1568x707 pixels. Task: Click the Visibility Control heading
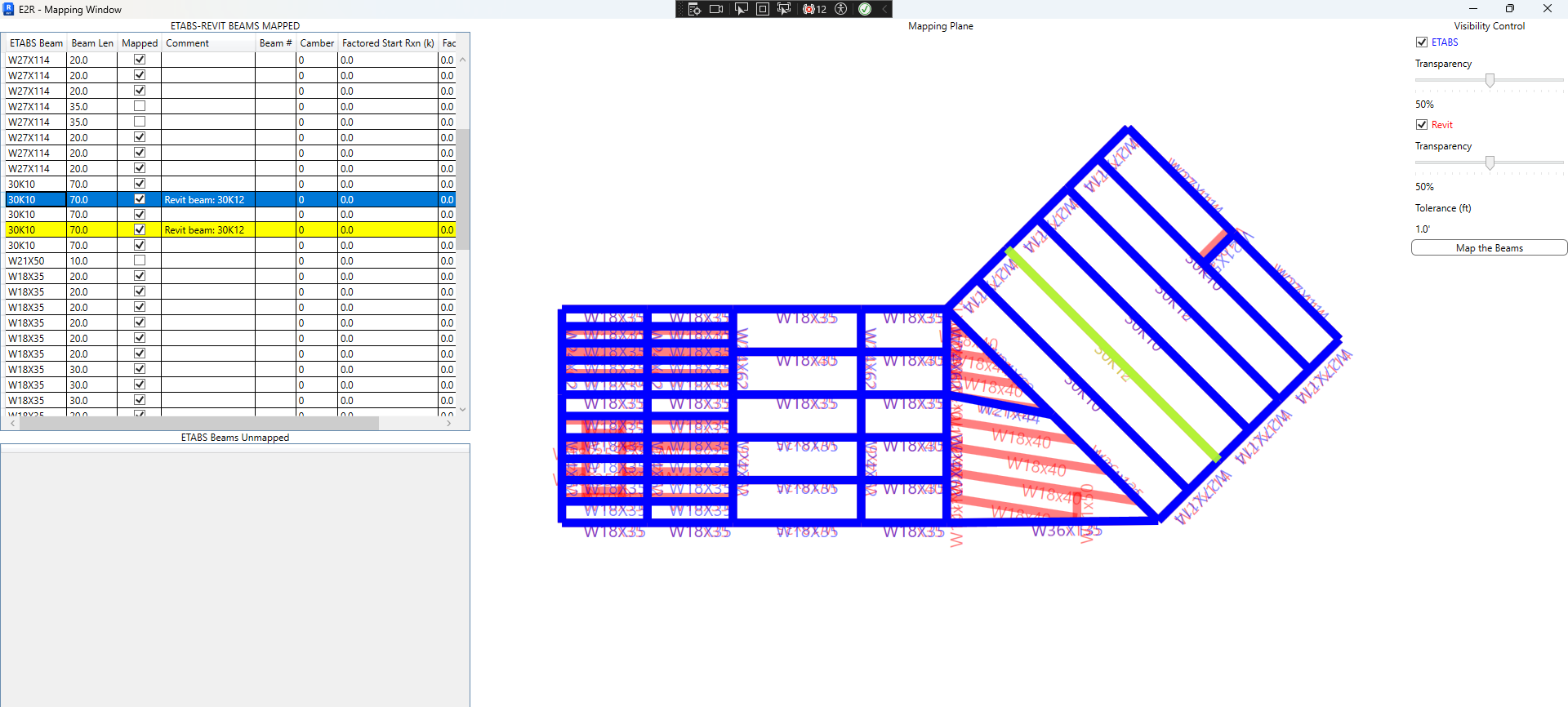1489,26
